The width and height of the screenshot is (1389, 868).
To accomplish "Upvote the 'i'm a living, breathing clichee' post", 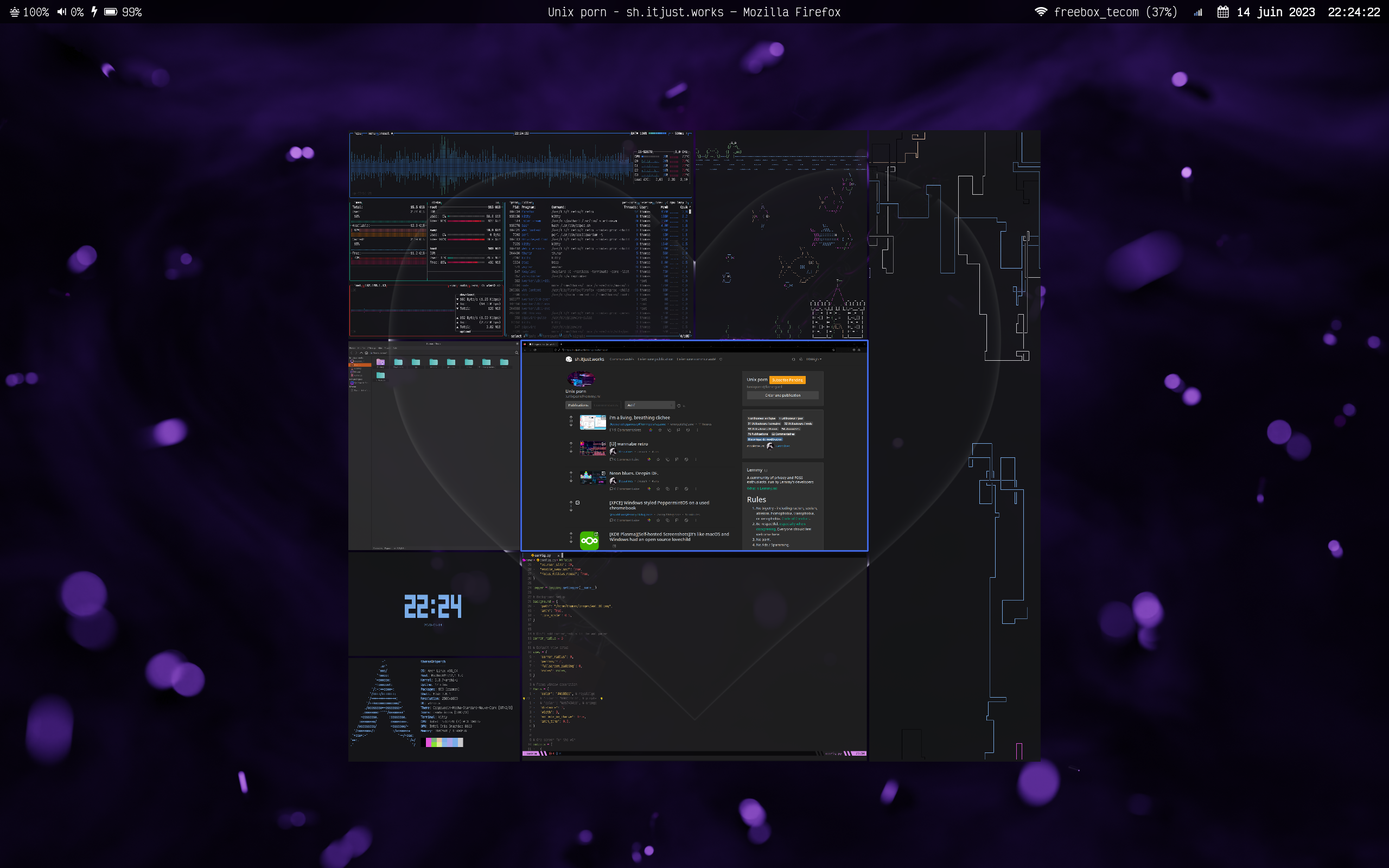I will (x=571, y=417).
